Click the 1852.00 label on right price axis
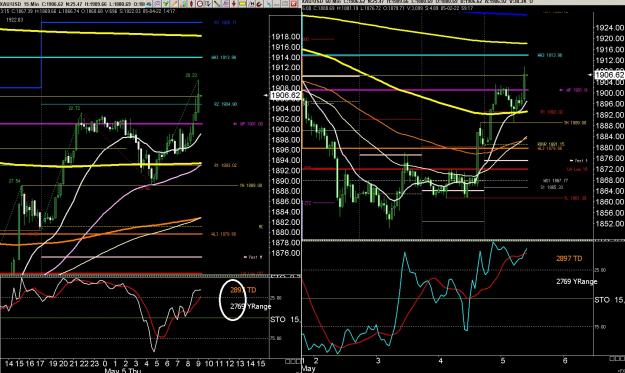625x373 pixels. point(610,224)
